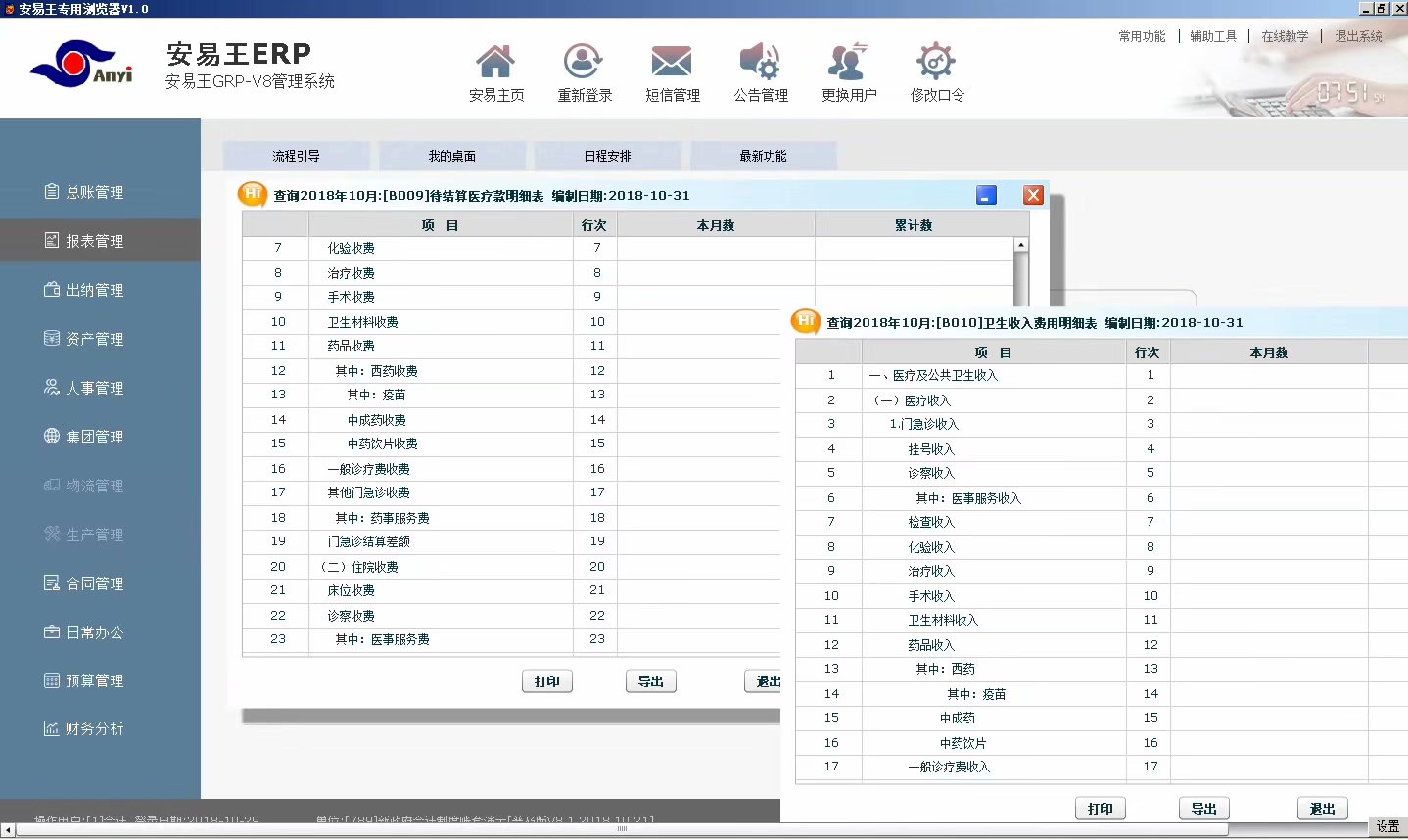Click the B009 table scroll-up arrow
This screenshot has width=1408, height=840.
coord(1021,245)
